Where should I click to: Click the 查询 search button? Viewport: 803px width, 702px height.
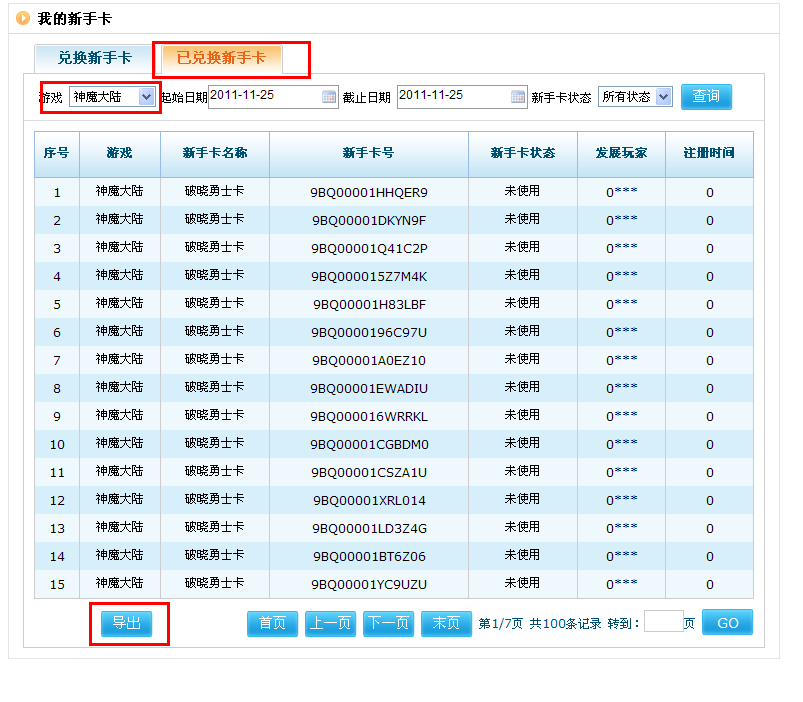pos(706,96)
